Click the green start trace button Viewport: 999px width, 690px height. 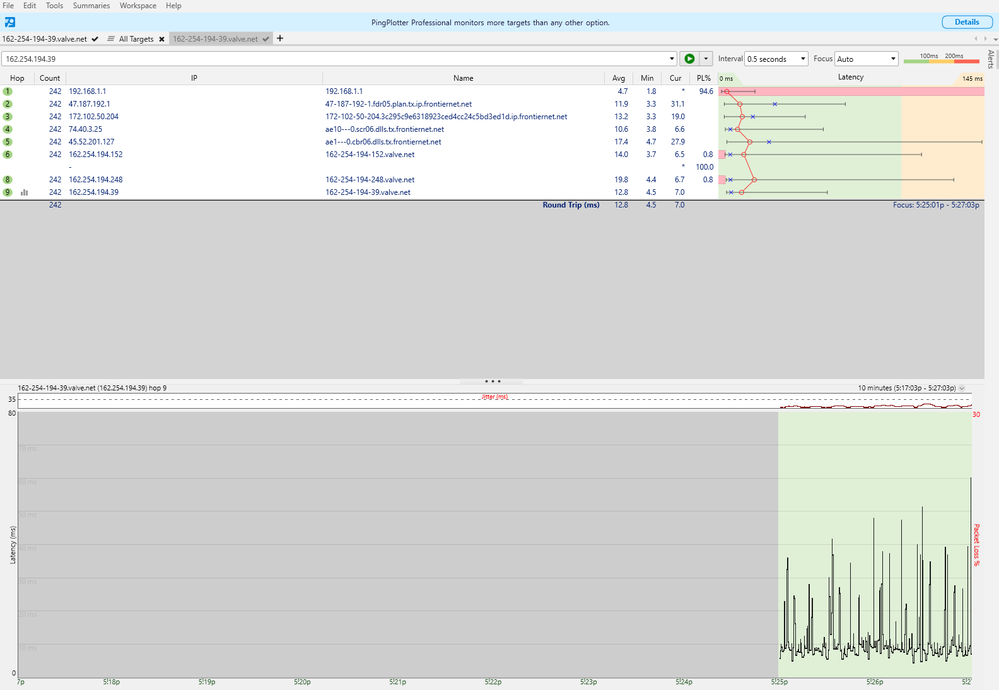(689, 59)
